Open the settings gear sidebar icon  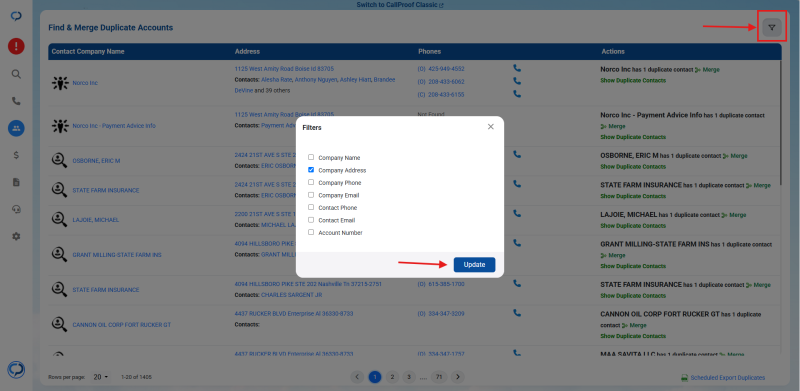point(16,236)
